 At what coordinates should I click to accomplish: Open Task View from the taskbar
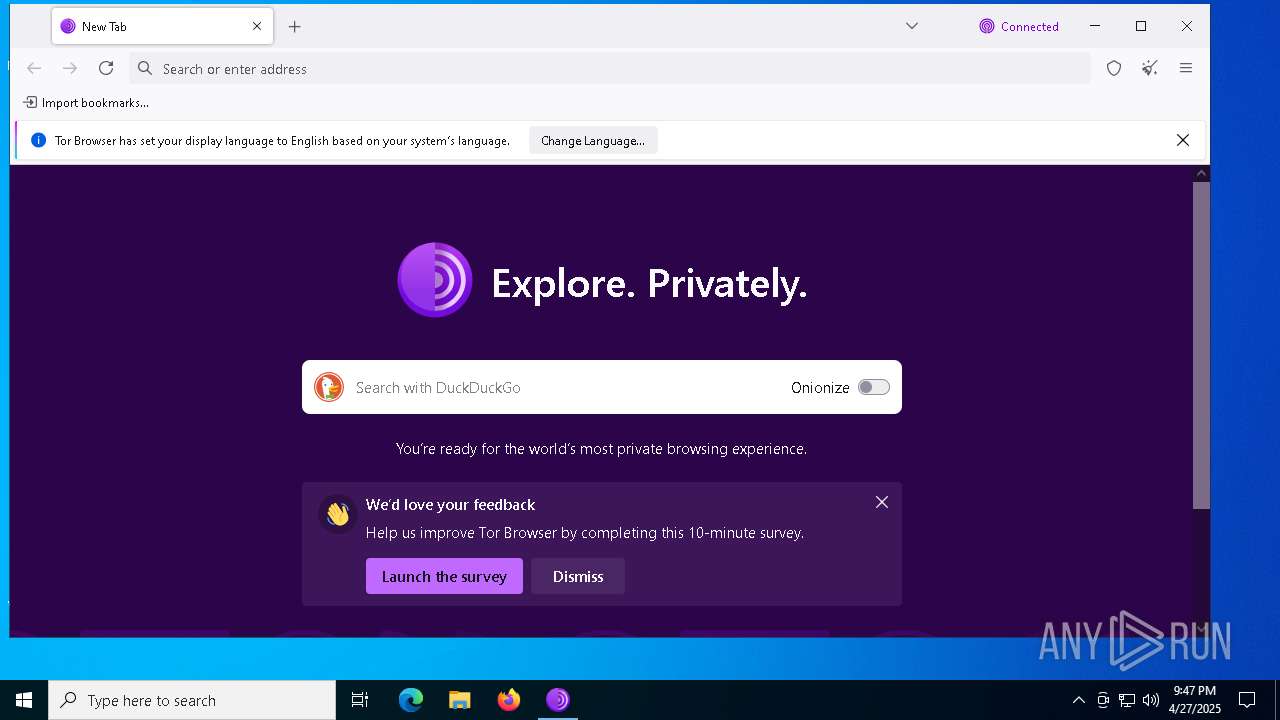click(360, 700)
